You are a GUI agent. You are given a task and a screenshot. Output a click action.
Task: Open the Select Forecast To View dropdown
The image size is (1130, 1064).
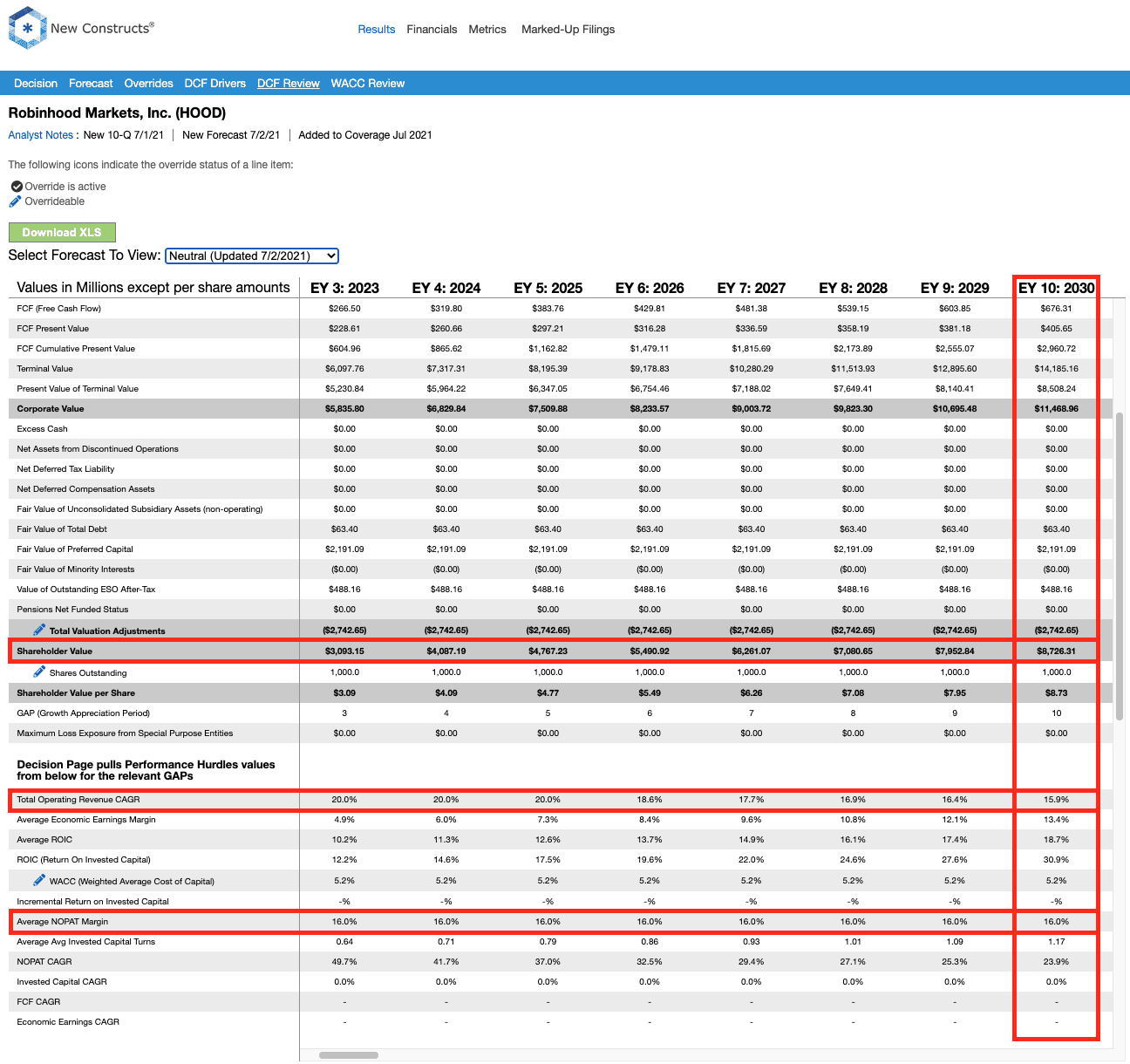tap(252, 256)
